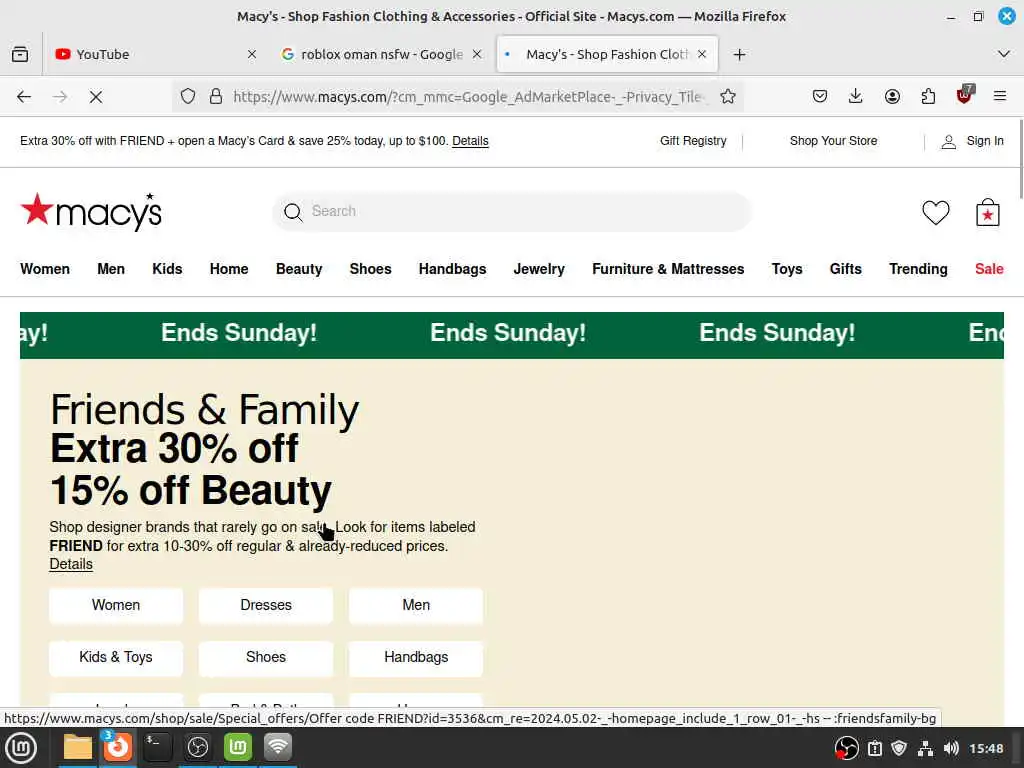Close the Macy's tab
This screenshot has height=768, width=1024.
pyautogui.click(x=702, y=54)
